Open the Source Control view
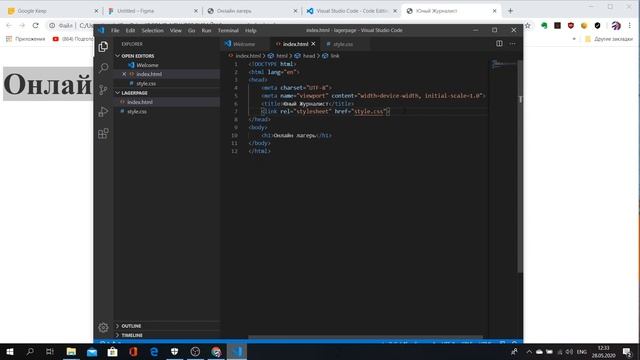This screenshot has width=640, height=360. [103, 90]
